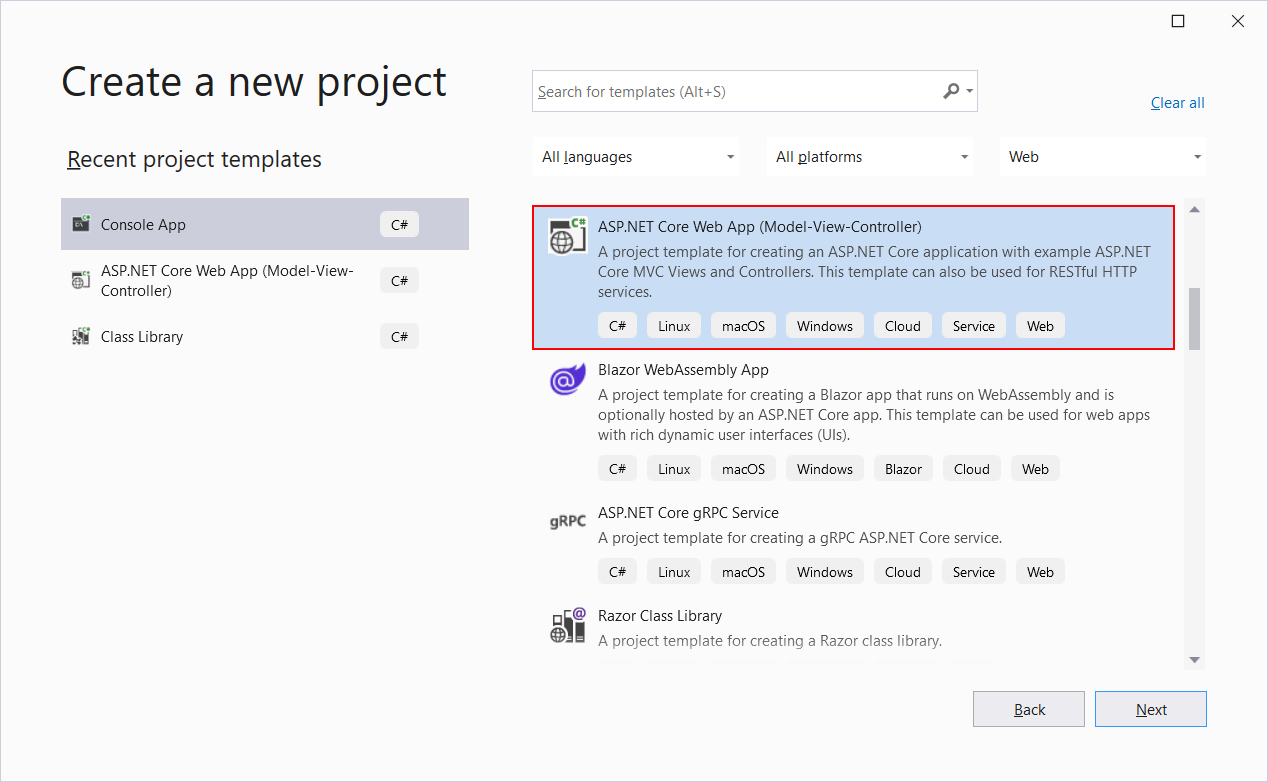1268x782 pixels.
Task: Open the All platforms dropdown
Action: 869,156
